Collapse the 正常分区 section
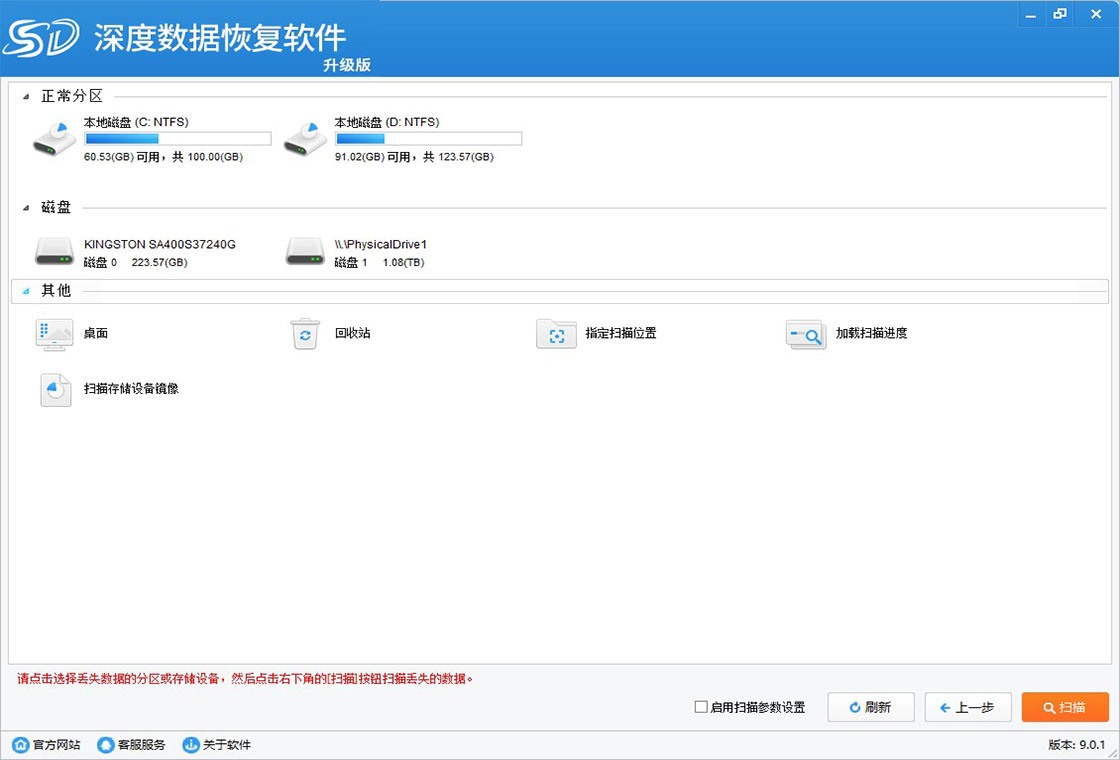Screen dimensions: 1120x760 26,96
